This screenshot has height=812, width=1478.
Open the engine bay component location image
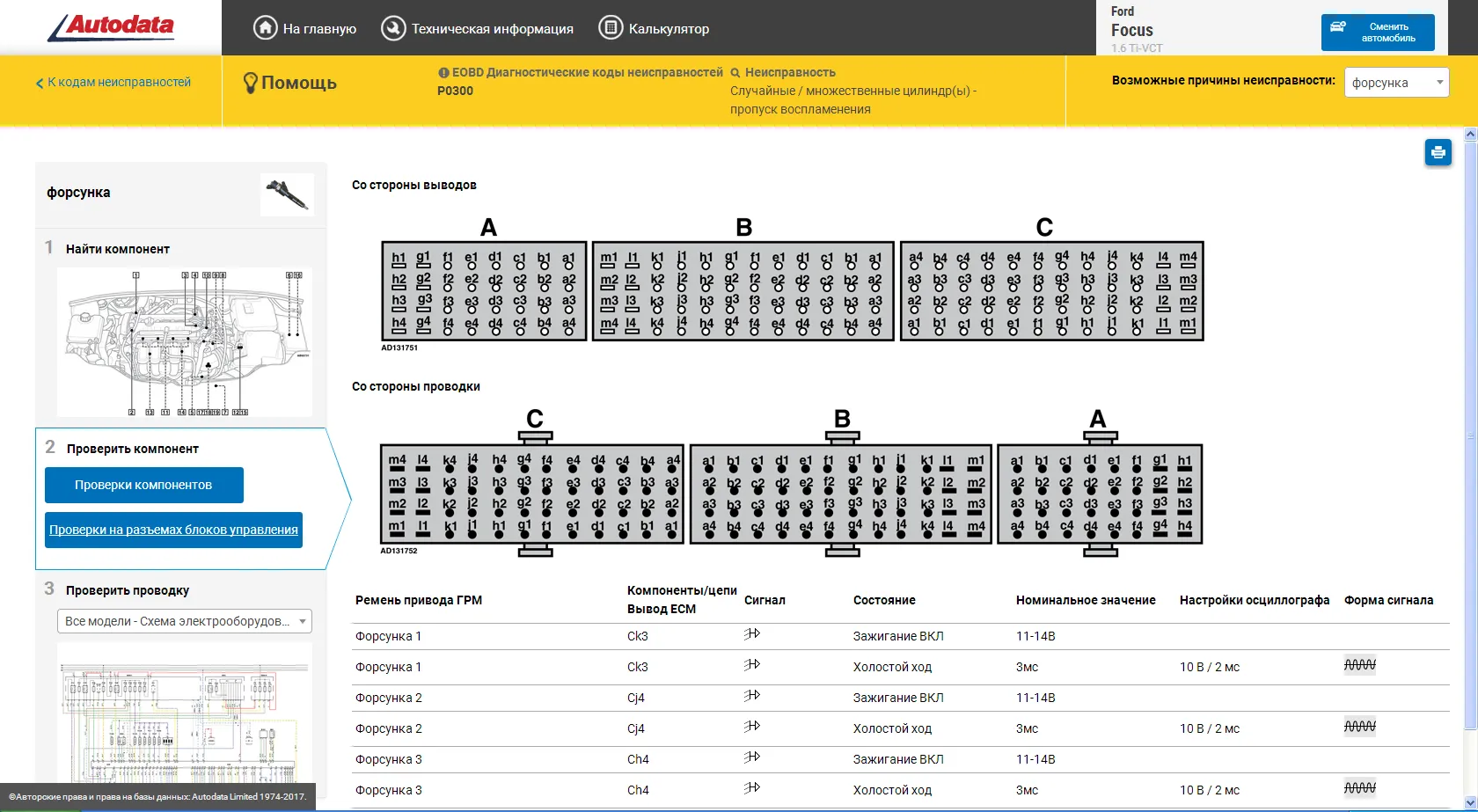pos(185,342)
